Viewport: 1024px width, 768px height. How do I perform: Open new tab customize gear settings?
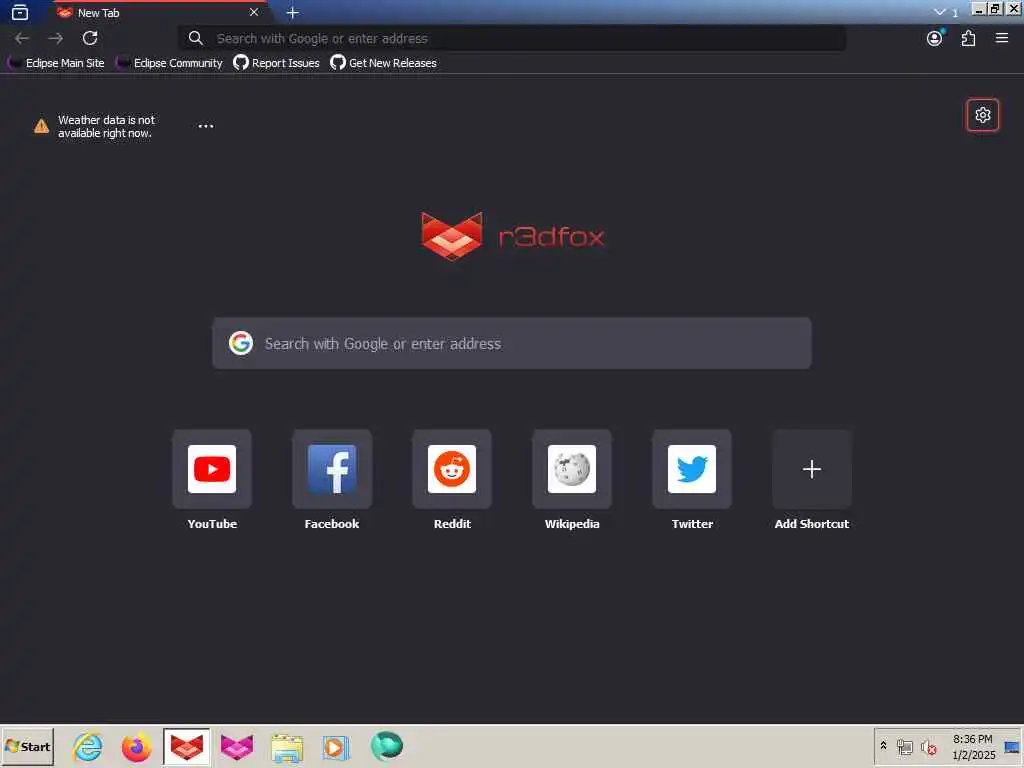(983, 116)
